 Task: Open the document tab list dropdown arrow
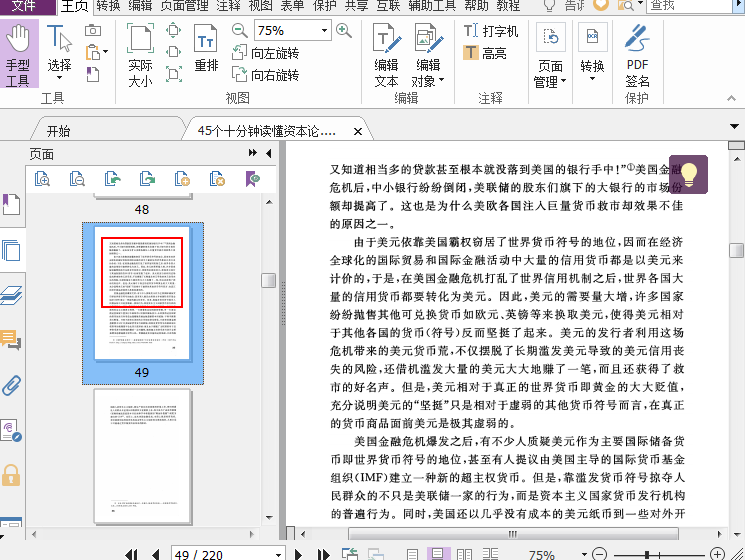(735, 126)
